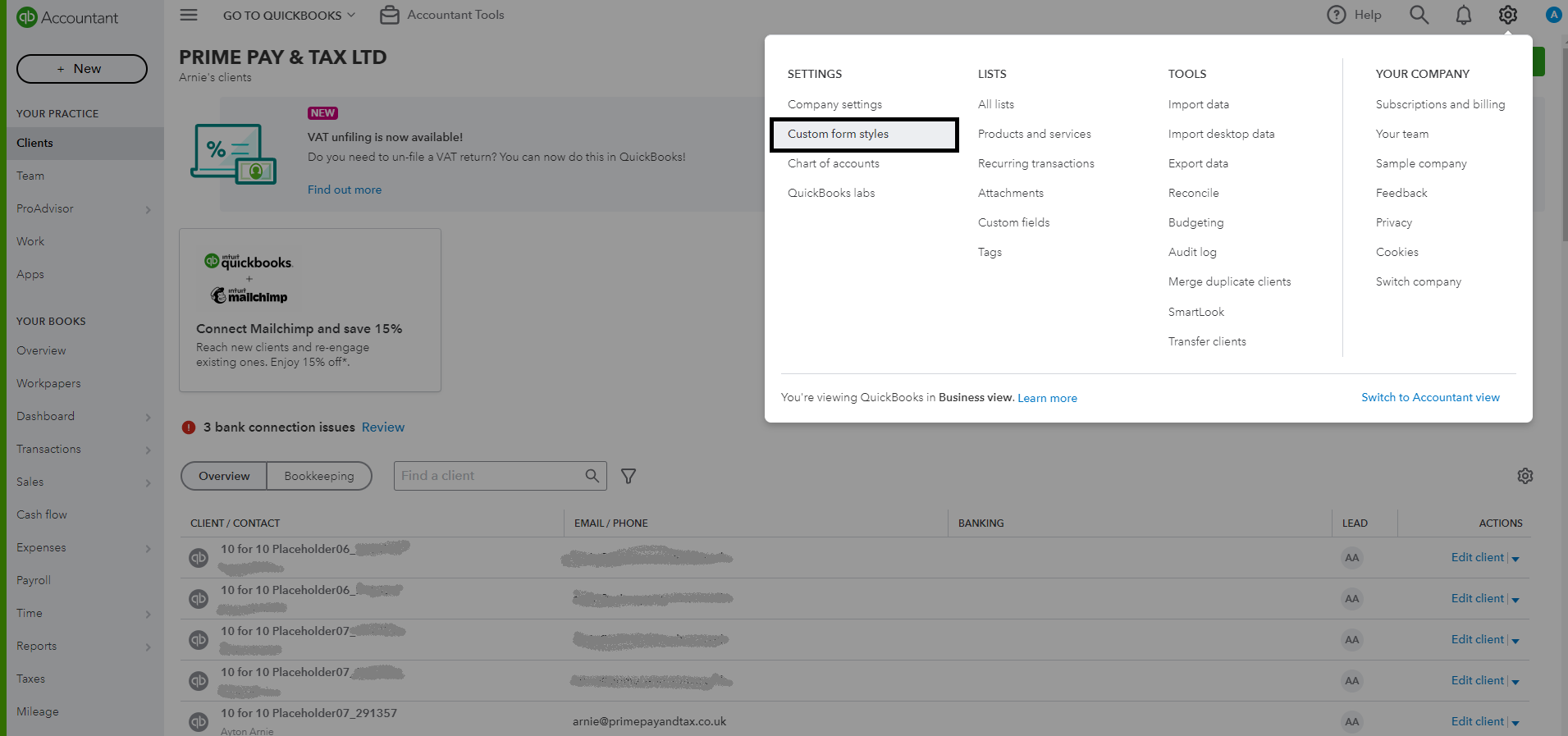Open Merge duplicate clients

tap(1229, 281)
